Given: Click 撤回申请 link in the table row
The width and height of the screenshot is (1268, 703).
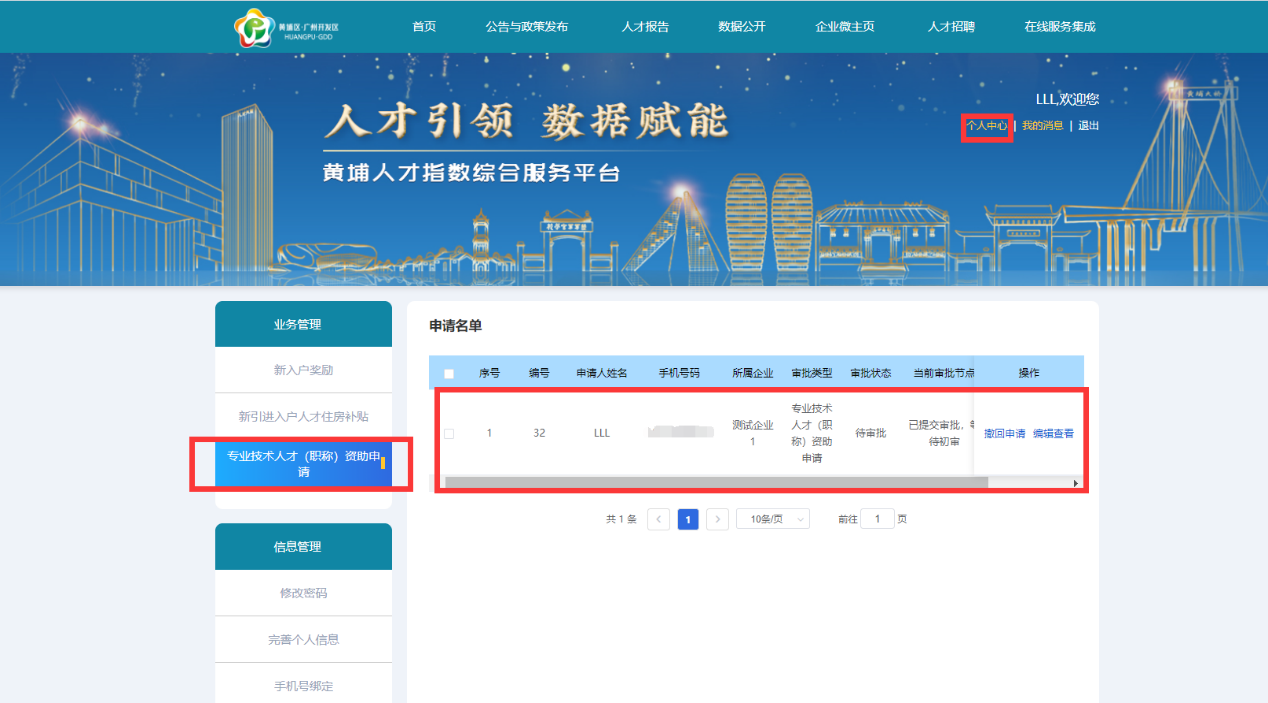Looking at the screenshot, I should 1004,433.
